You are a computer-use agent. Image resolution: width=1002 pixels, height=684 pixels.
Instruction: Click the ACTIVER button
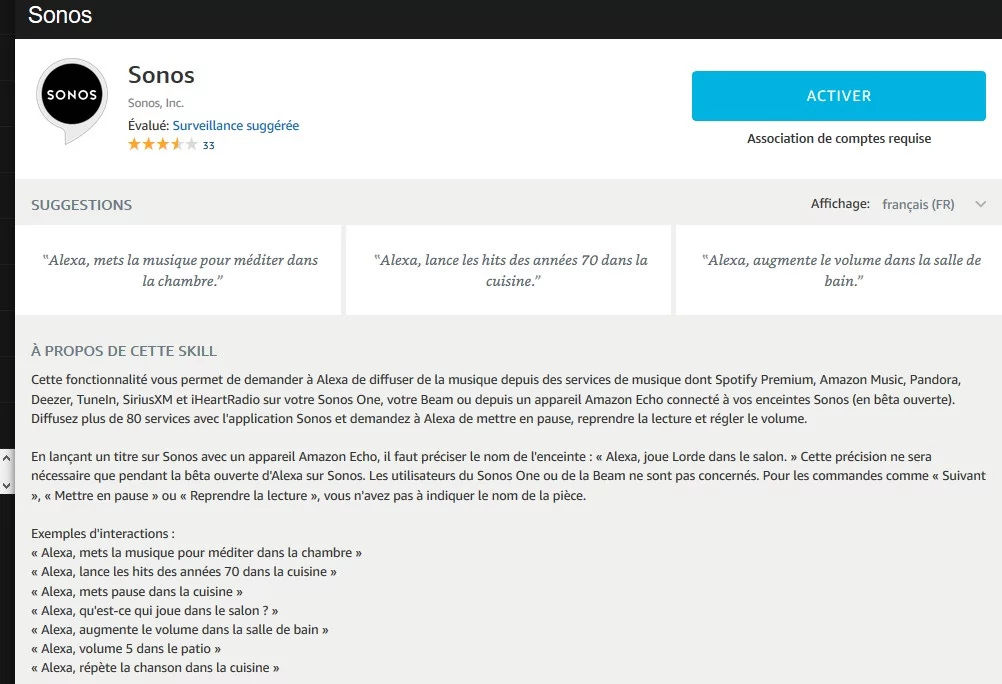pos(838,96)
